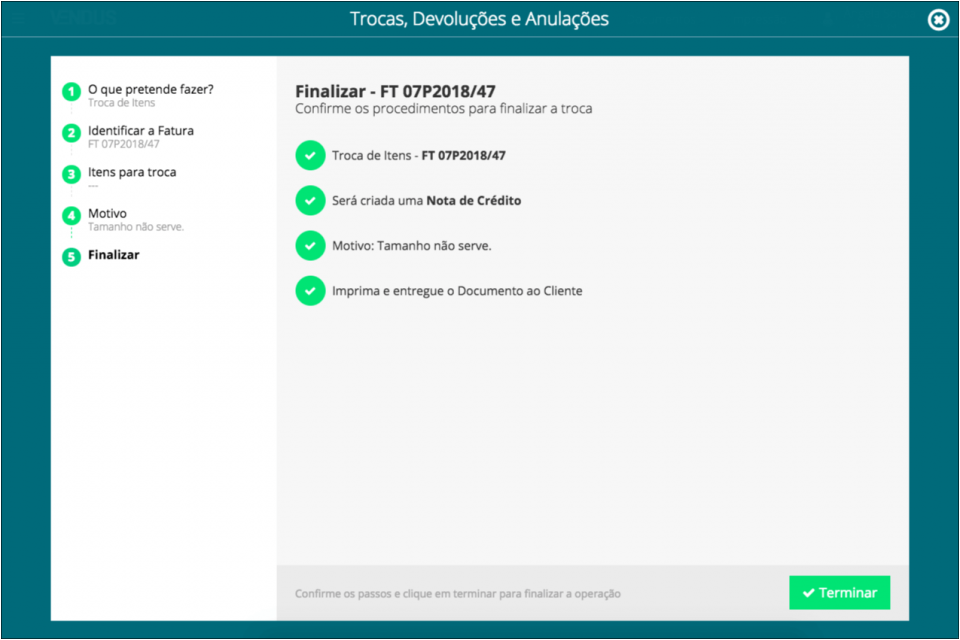Close the Trocas, Devoluções e Anulações dialog
This screenshot has height=640, width=960.
click(938, 20)
